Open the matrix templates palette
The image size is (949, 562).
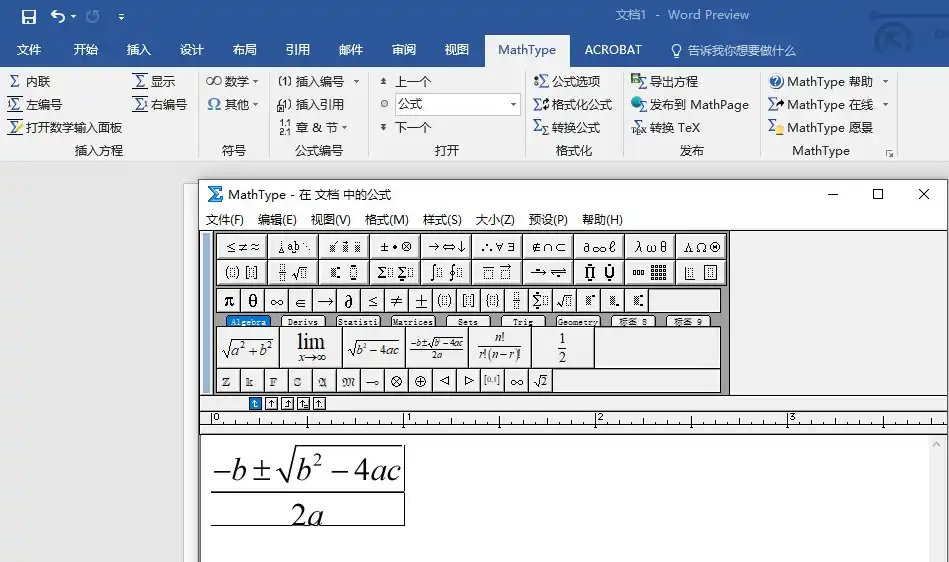650,272
